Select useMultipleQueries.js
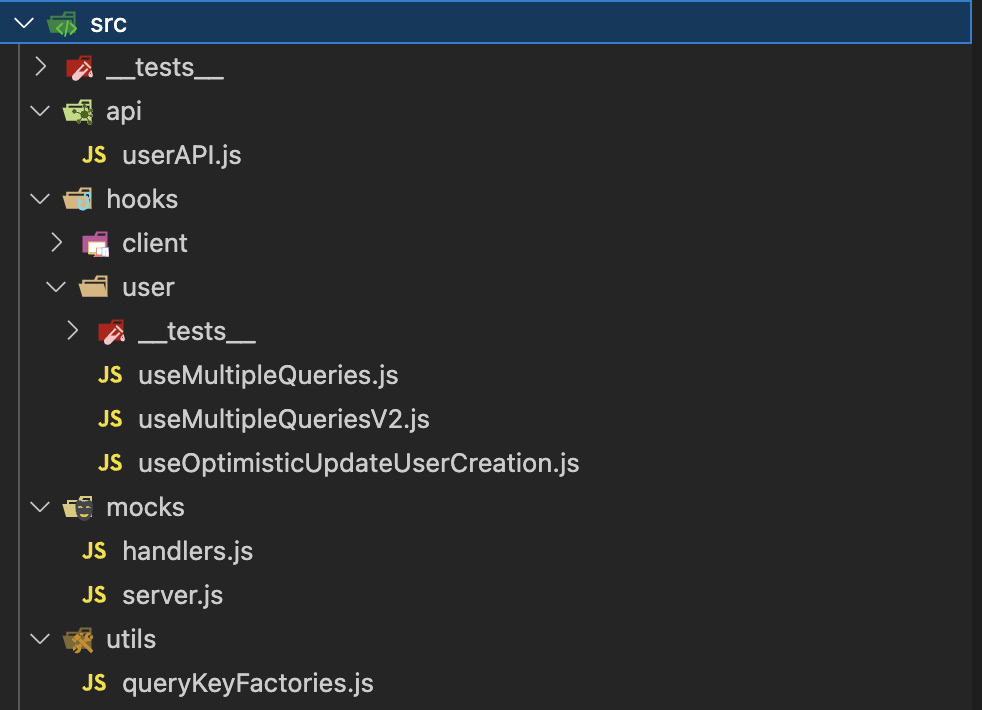The image size is (982, 710). [x=268, y=375]
